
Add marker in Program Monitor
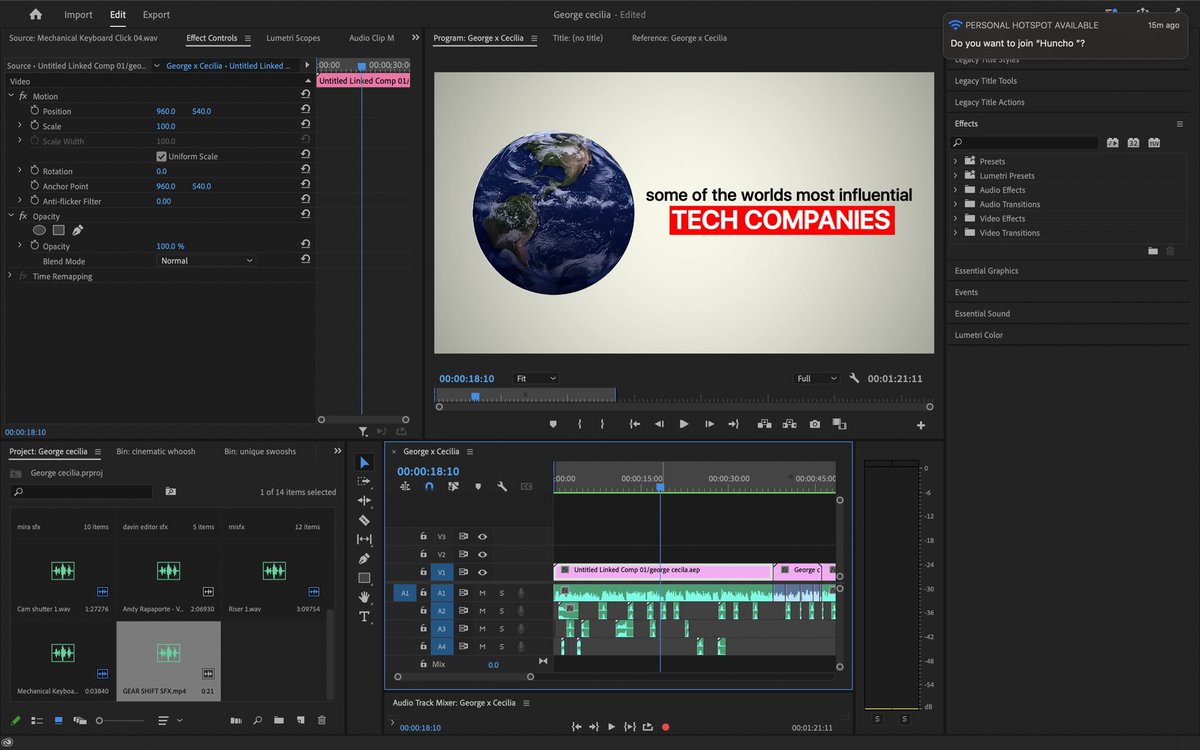[553, 424]
